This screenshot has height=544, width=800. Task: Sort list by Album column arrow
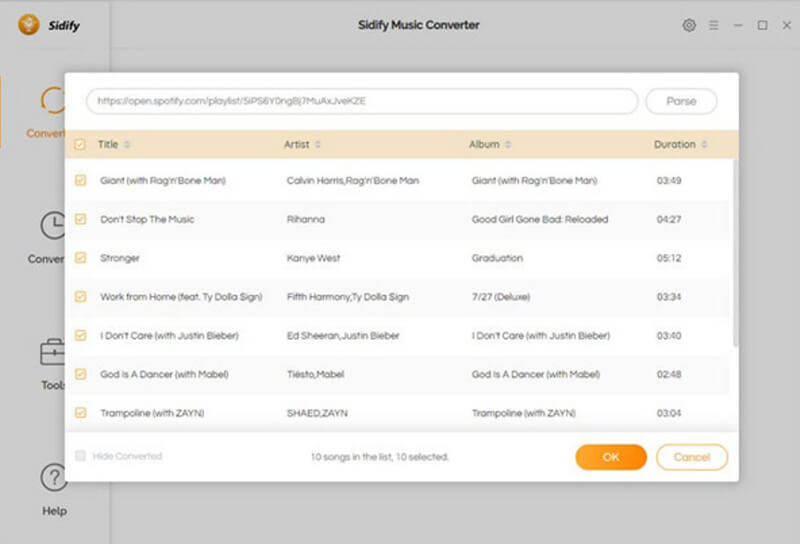(508, 145)
